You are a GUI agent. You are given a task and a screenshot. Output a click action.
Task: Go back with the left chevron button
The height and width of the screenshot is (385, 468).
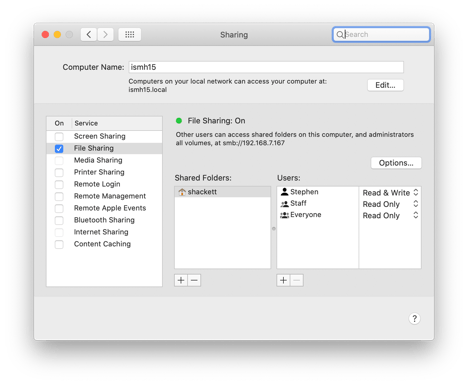89,34
